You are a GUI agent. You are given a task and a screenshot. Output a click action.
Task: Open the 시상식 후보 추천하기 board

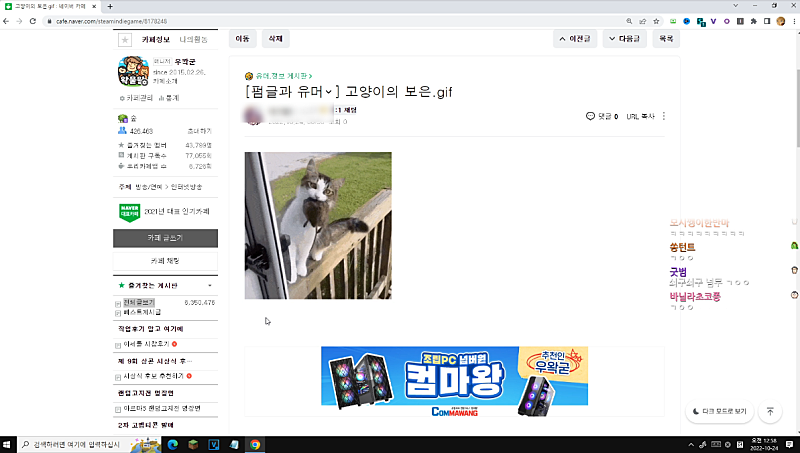tap(154, 376)
